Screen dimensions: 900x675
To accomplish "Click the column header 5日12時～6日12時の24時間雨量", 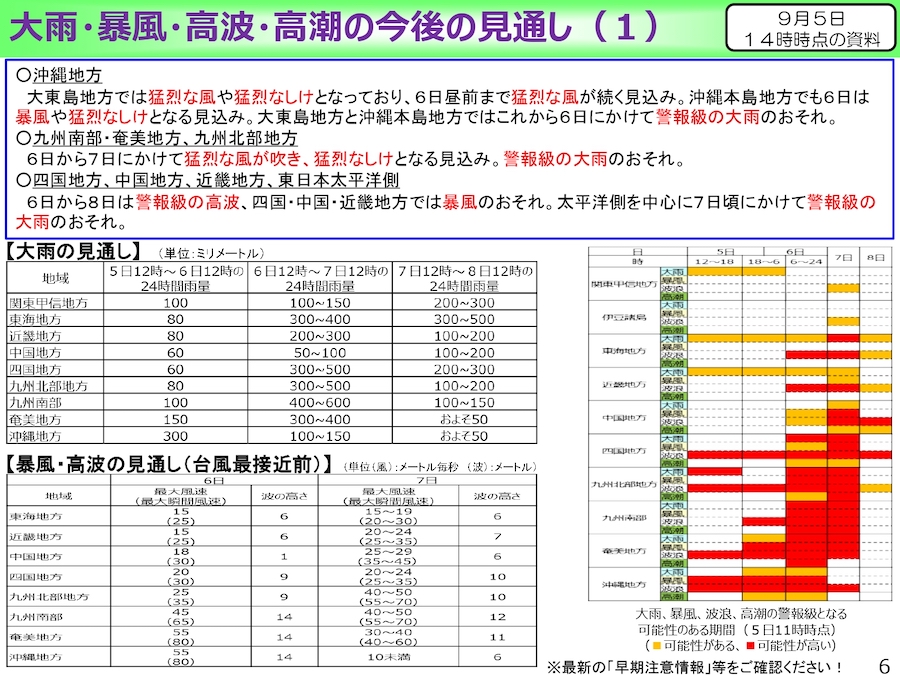I will (x=176, y=278).
